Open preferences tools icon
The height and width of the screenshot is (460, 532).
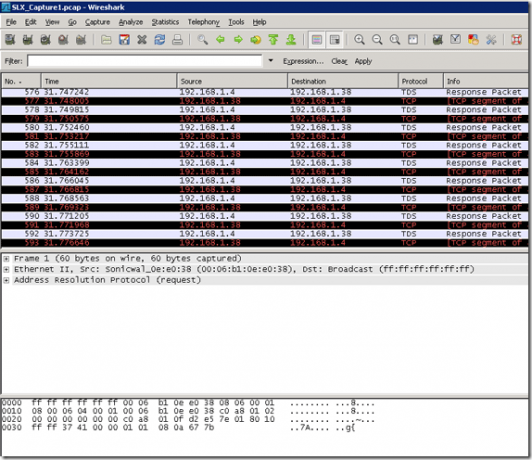point(491,40)
